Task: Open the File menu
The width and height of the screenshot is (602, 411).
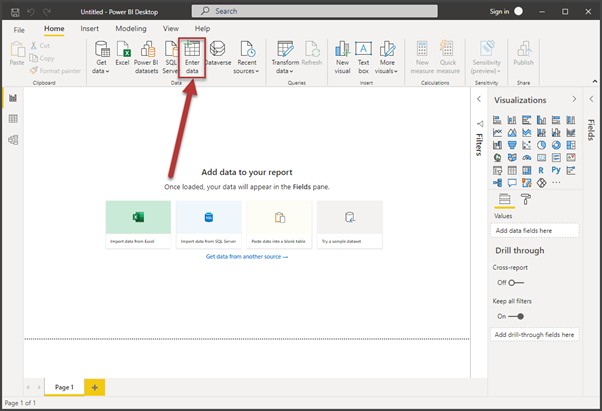Action: click(19, 30)
